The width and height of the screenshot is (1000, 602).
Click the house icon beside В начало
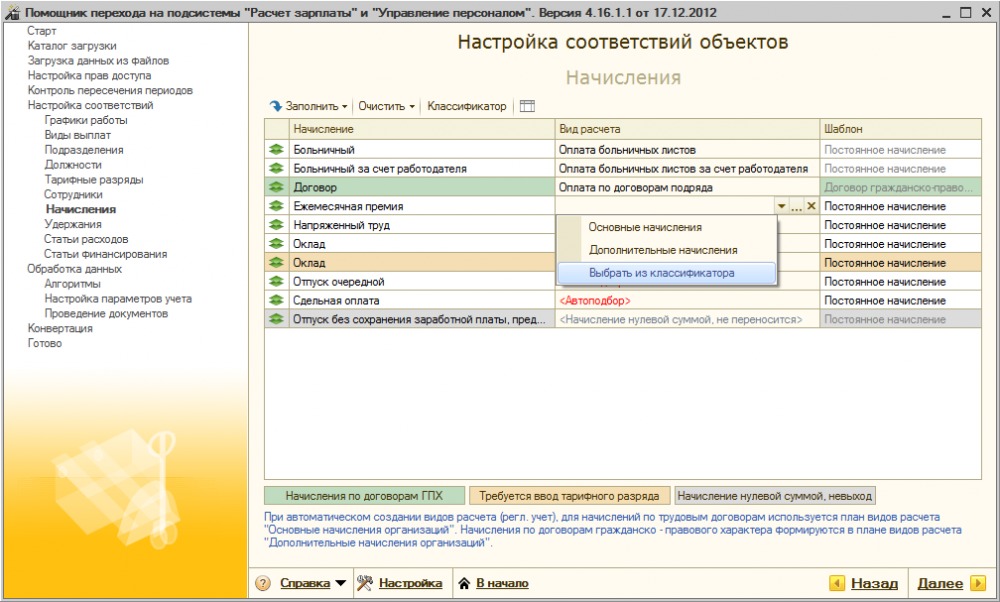point(464,583)
